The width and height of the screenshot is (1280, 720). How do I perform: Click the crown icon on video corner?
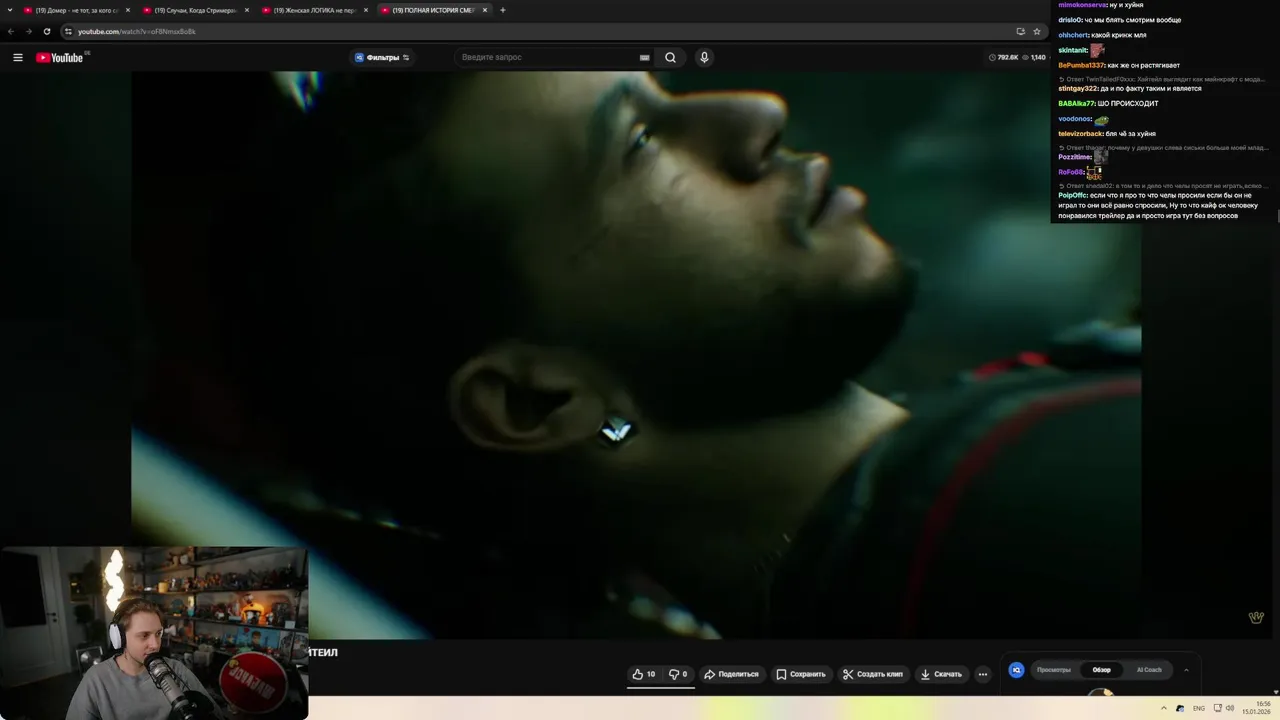coord(1256,617)
